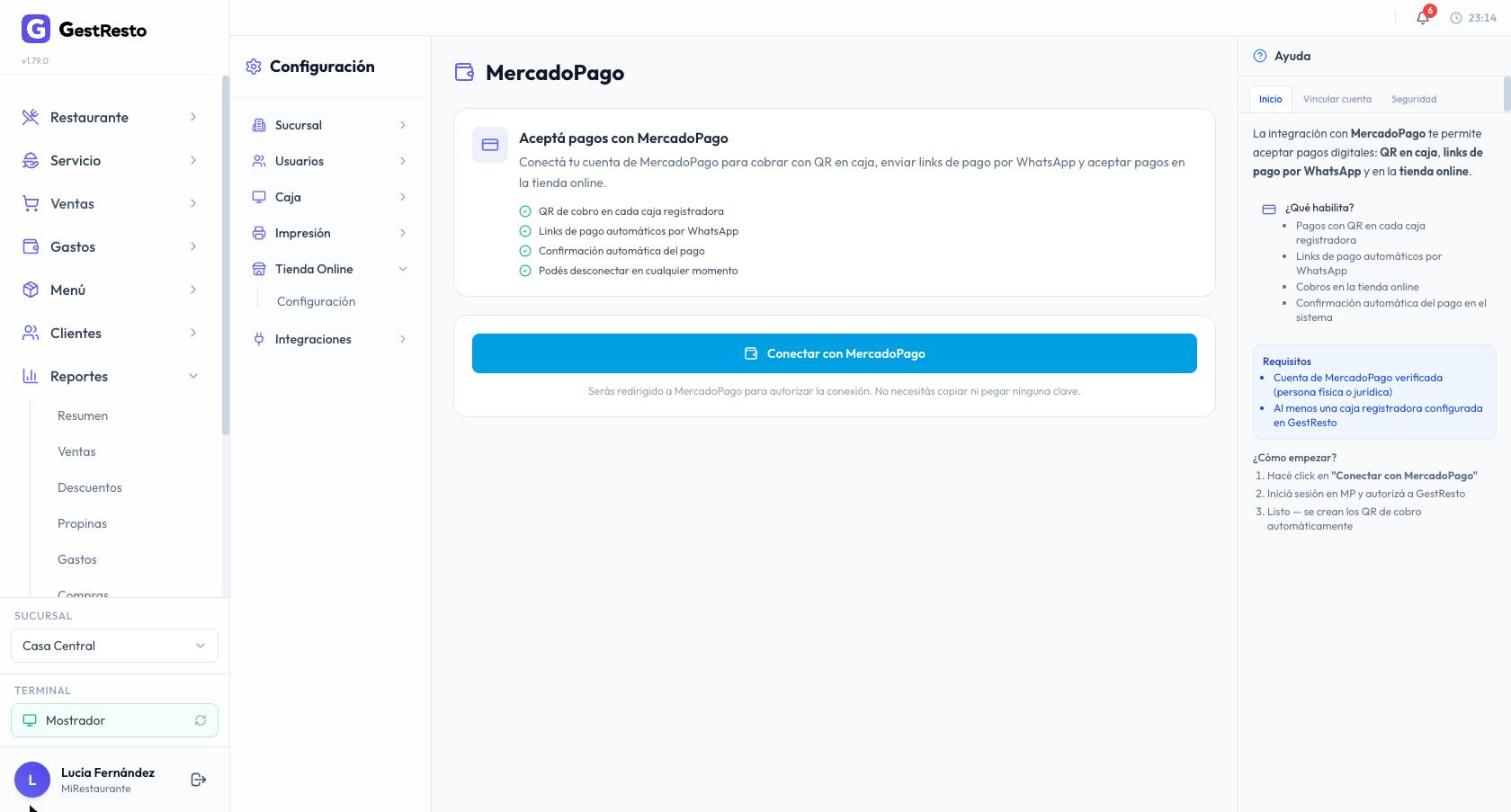This screenshot has width=1511, height=812.
Task: Click the Menú box icon
Action: coord(30,290)
